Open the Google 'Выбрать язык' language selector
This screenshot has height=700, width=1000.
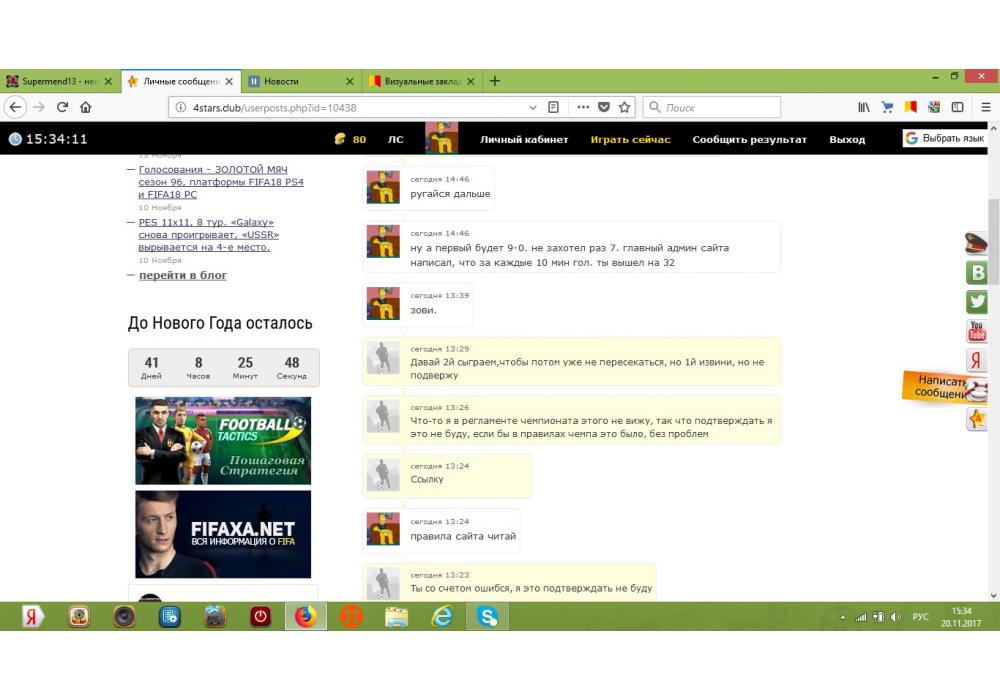(x=944, y=139)
